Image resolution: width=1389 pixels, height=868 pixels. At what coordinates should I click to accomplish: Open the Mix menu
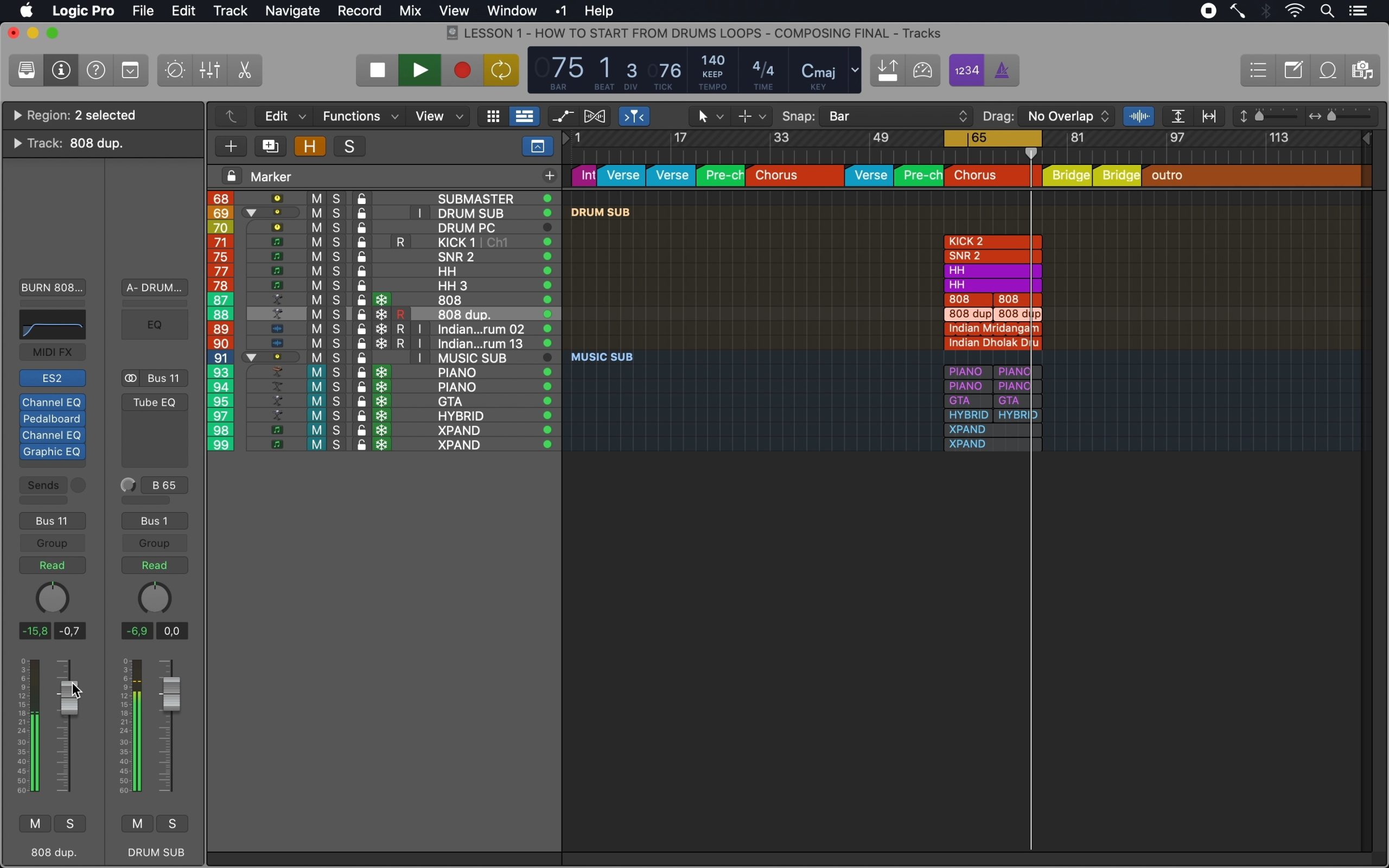(x=410, y=11)
